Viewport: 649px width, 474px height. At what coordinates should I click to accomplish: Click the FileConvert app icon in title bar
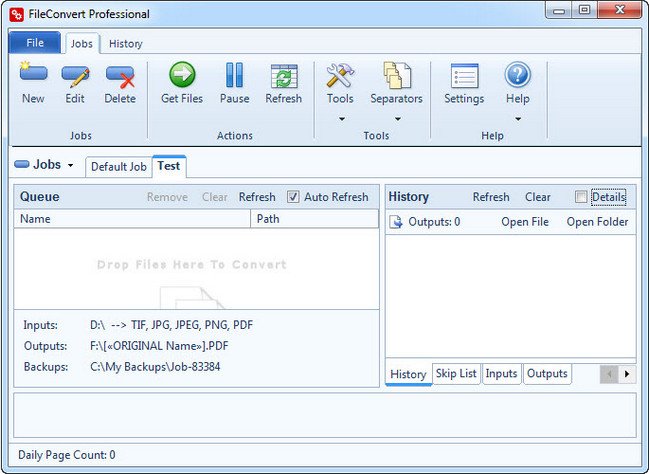[17, 14]
